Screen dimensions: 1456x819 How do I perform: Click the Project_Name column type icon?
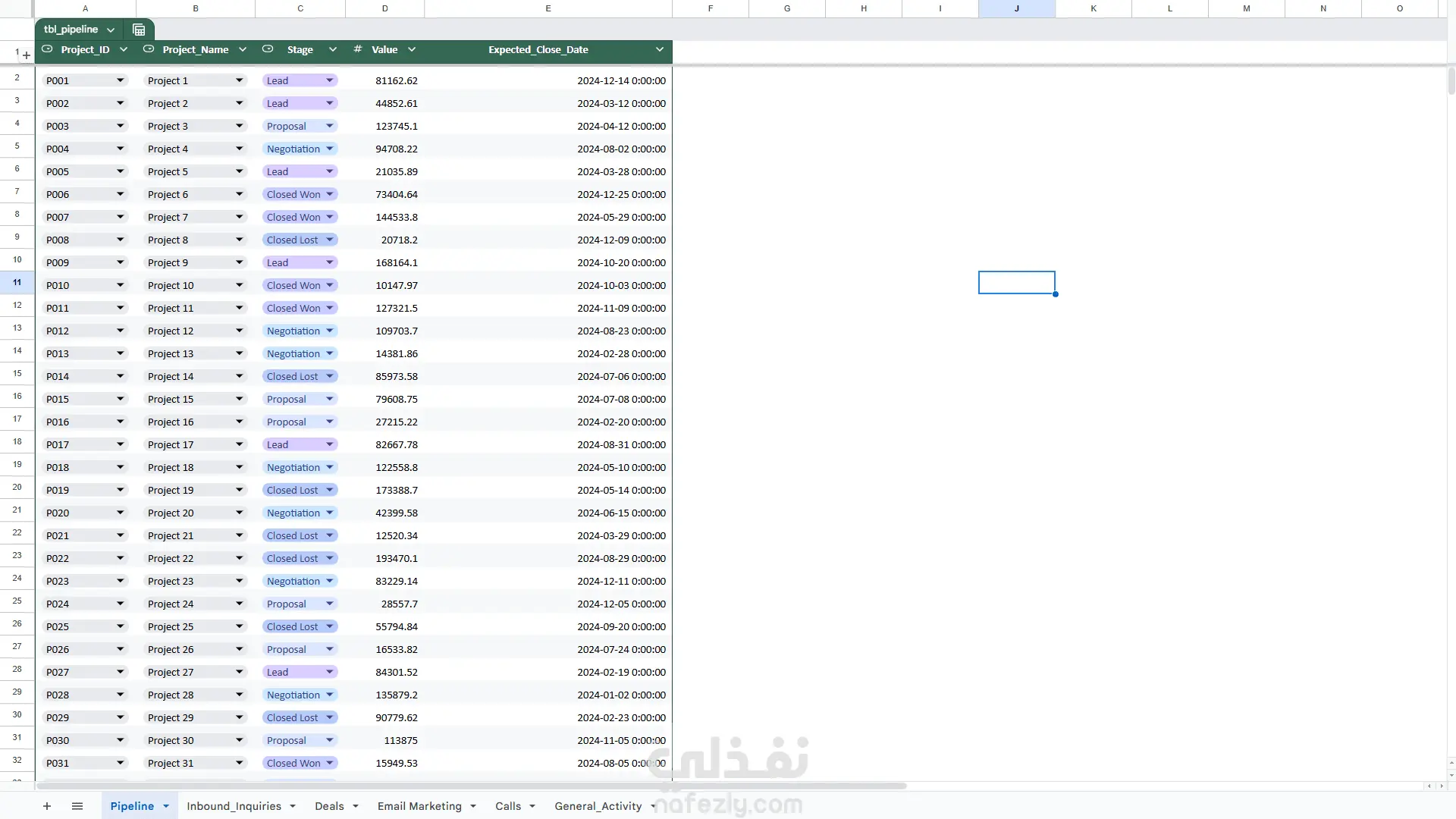pyautogui.click(x=149, y=49)
